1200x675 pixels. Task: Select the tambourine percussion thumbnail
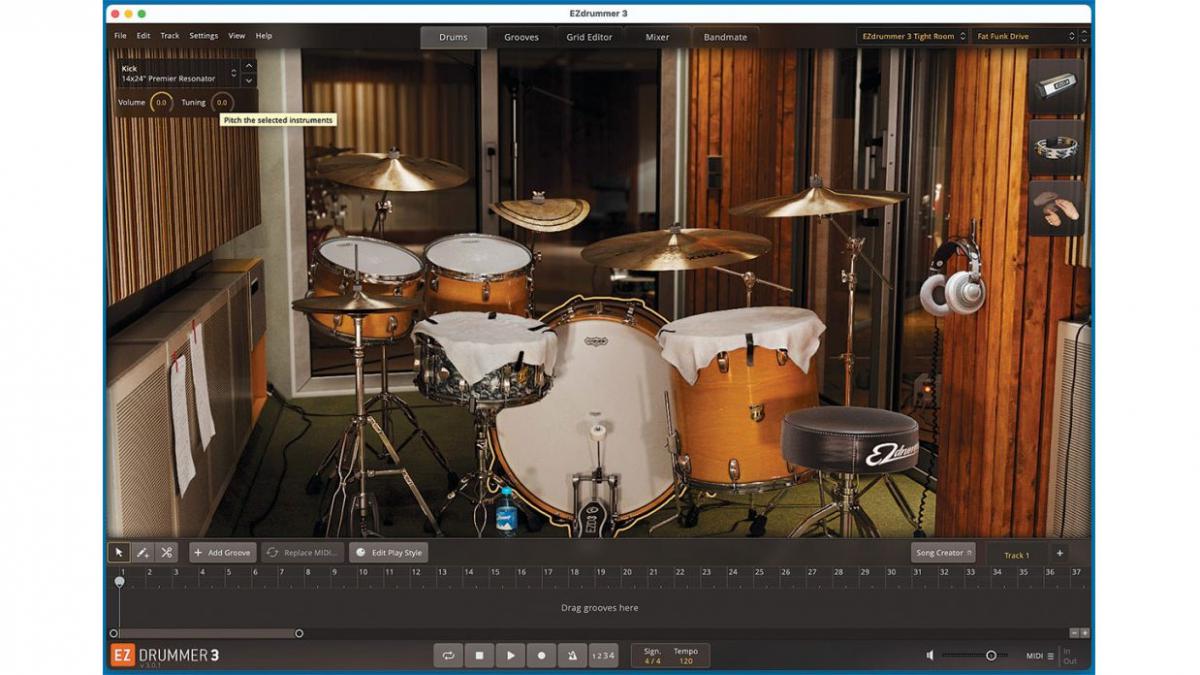[1056, 148]
